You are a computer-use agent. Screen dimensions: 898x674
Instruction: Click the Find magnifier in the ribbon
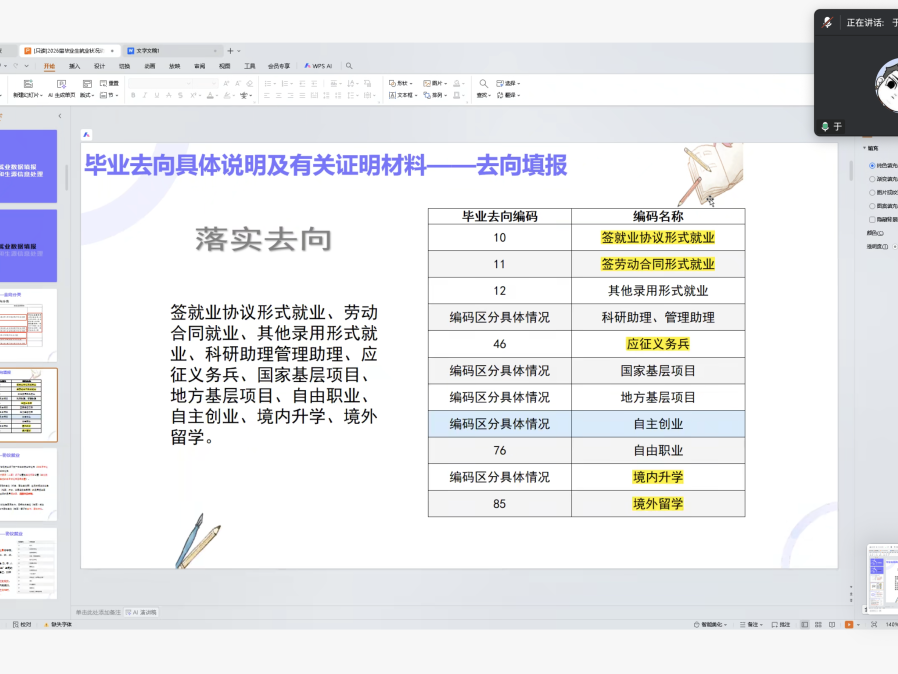tap(483, 83)
